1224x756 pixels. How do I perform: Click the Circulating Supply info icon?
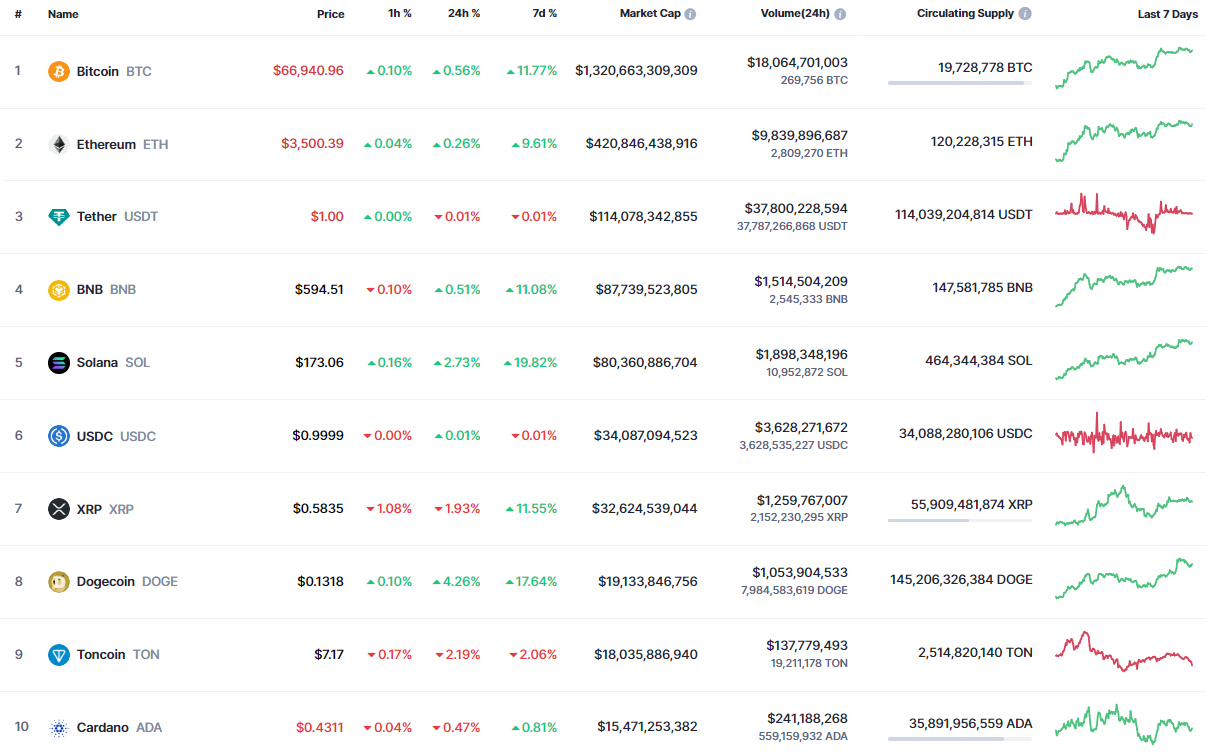tap(1025, 14)
